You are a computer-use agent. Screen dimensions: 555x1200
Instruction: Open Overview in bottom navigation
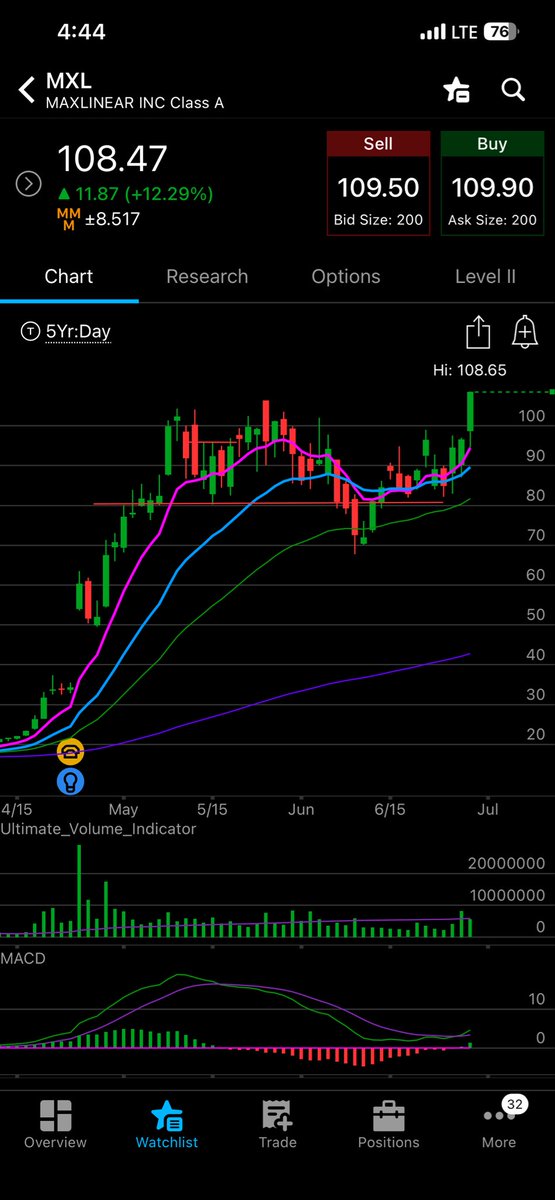55,1125
